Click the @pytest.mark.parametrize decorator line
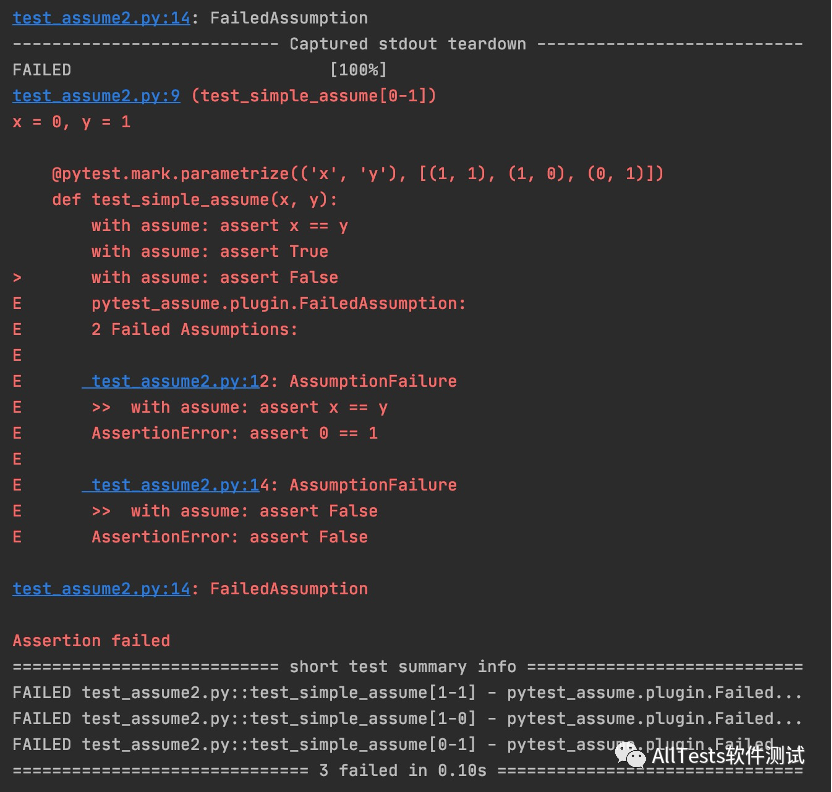This screenshot has width=832, height=792. click(358, 174)
